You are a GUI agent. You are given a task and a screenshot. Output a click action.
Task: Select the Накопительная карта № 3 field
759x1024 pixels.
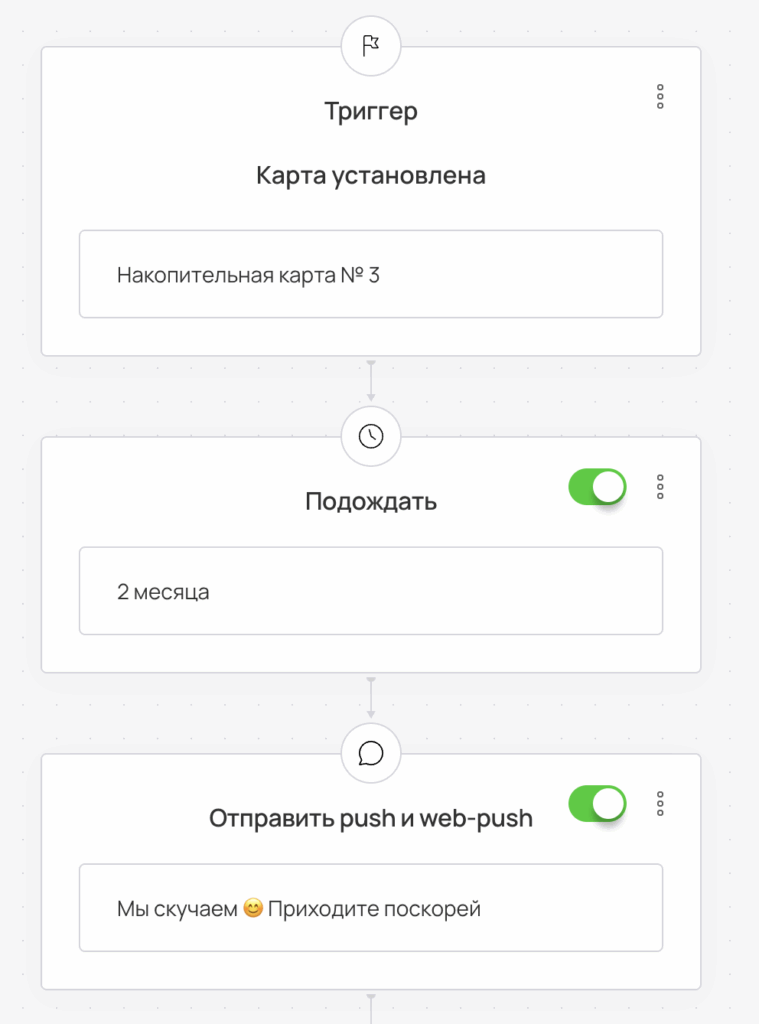click(x=371, y=274)
